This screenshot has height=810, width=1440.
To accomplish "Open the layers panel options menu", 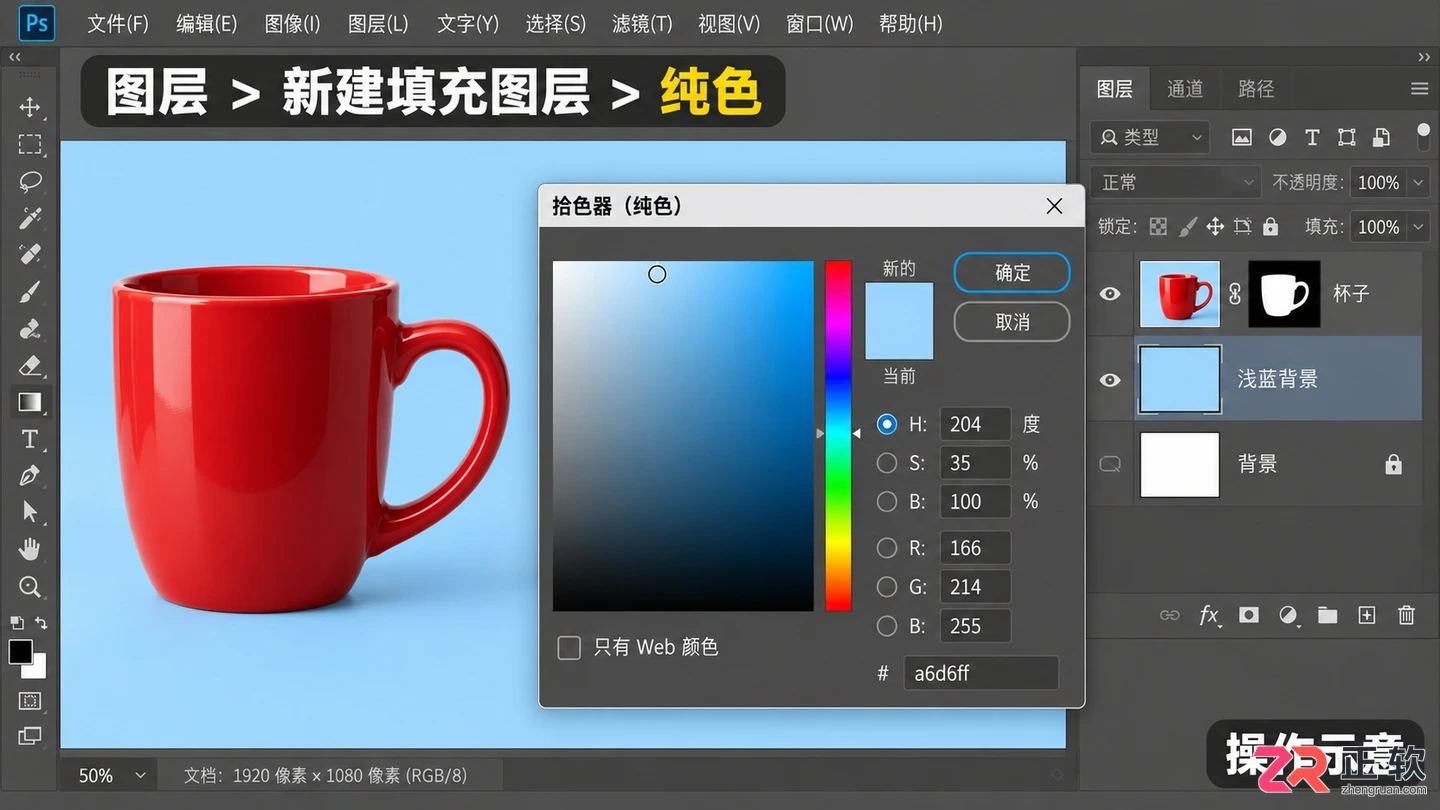I will coord(1419,89).
